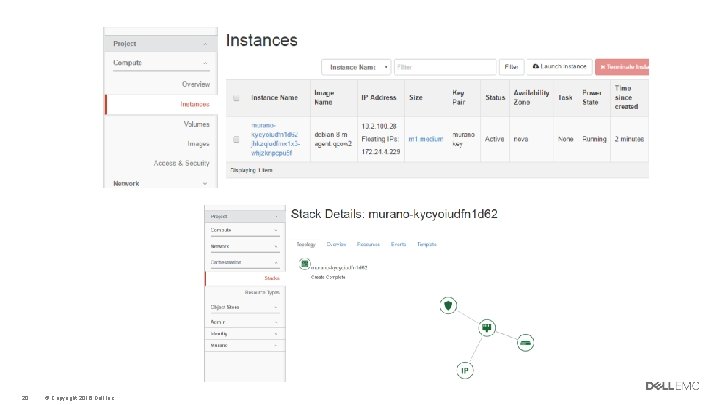This screenshot has height=405, width=720.
Task: Click the Launch Instance button
Action: [x=559, y=67]
